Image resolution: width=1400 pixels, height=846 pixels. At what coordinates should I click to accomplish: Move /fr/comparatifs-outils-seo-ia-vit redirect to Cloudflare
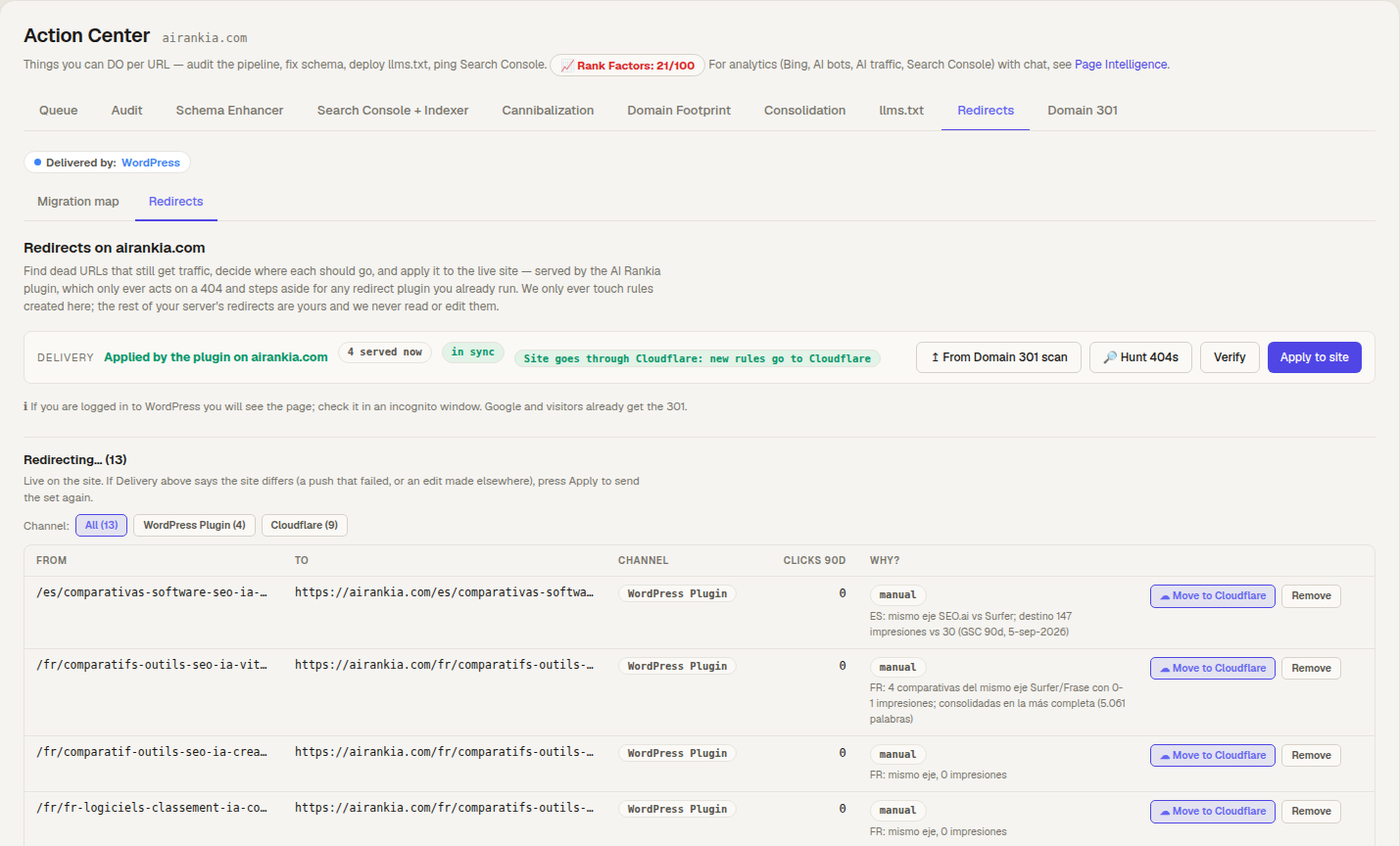pyautogui.click(x=1212, y=669)
